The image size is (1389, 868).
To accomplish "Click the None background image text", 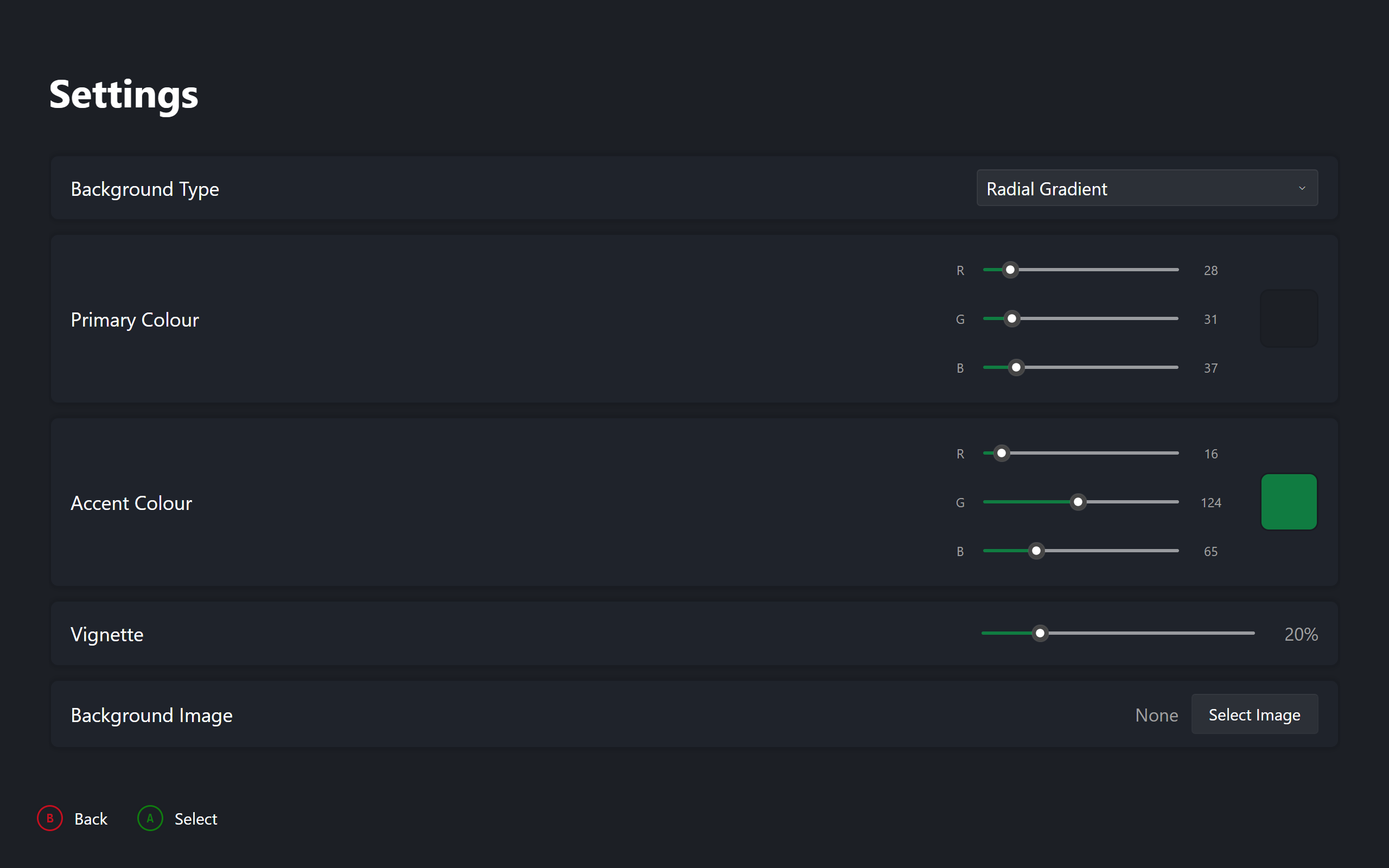I will point(1157,714).
